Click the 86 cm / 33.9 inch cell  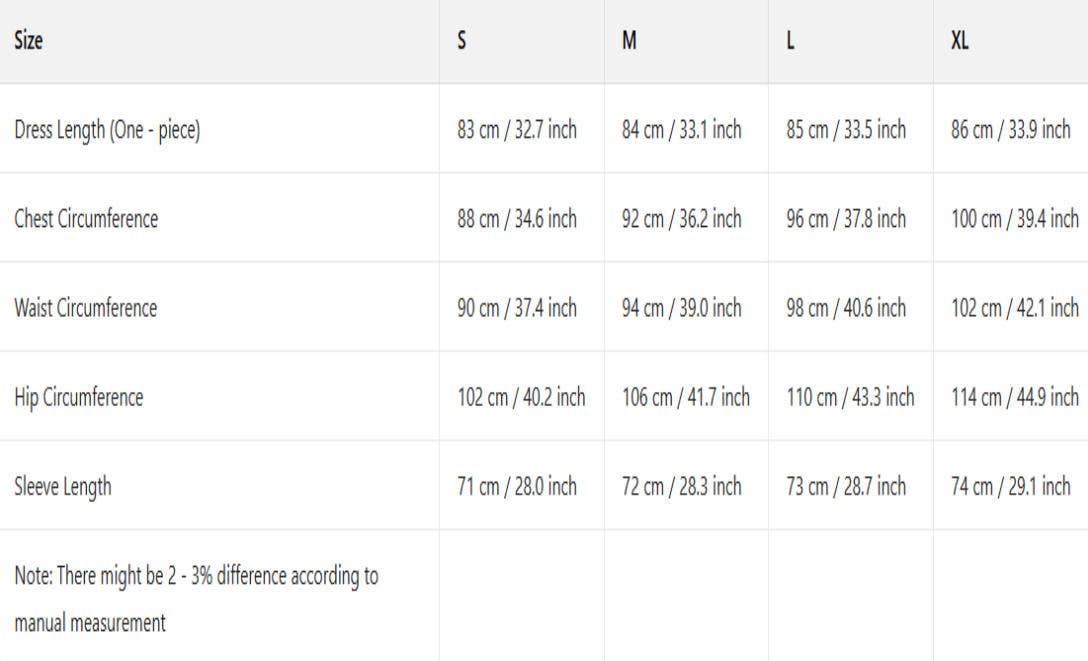click(x=1010, y=130)
